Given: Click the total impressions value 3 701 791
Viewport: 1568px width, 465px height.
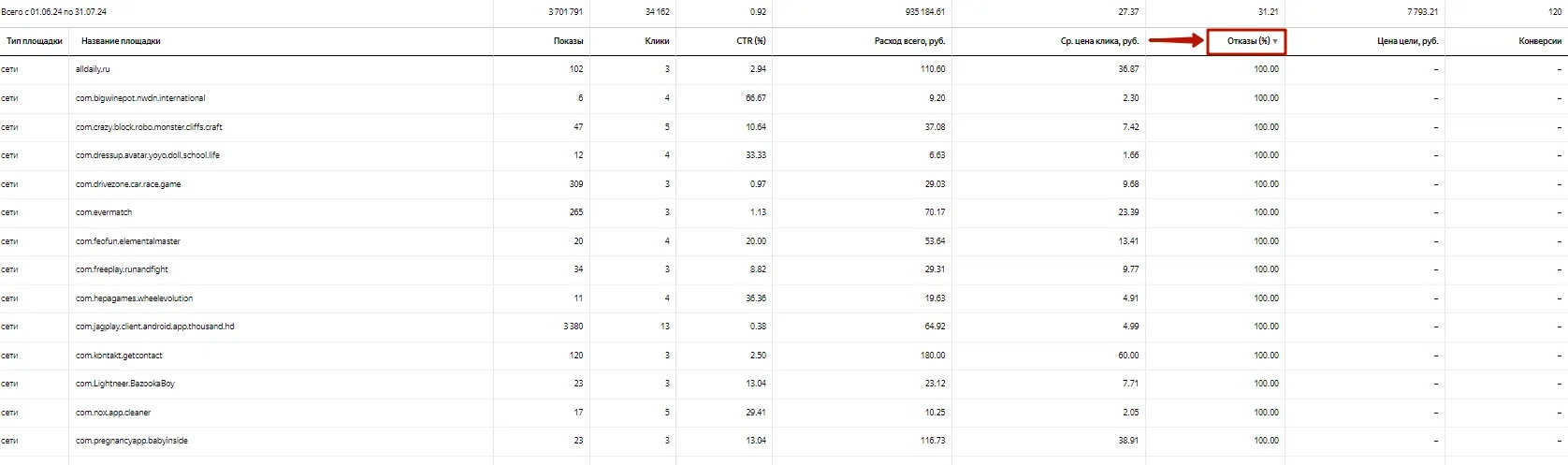Looking at the screenshot, I should coord(565,12).
